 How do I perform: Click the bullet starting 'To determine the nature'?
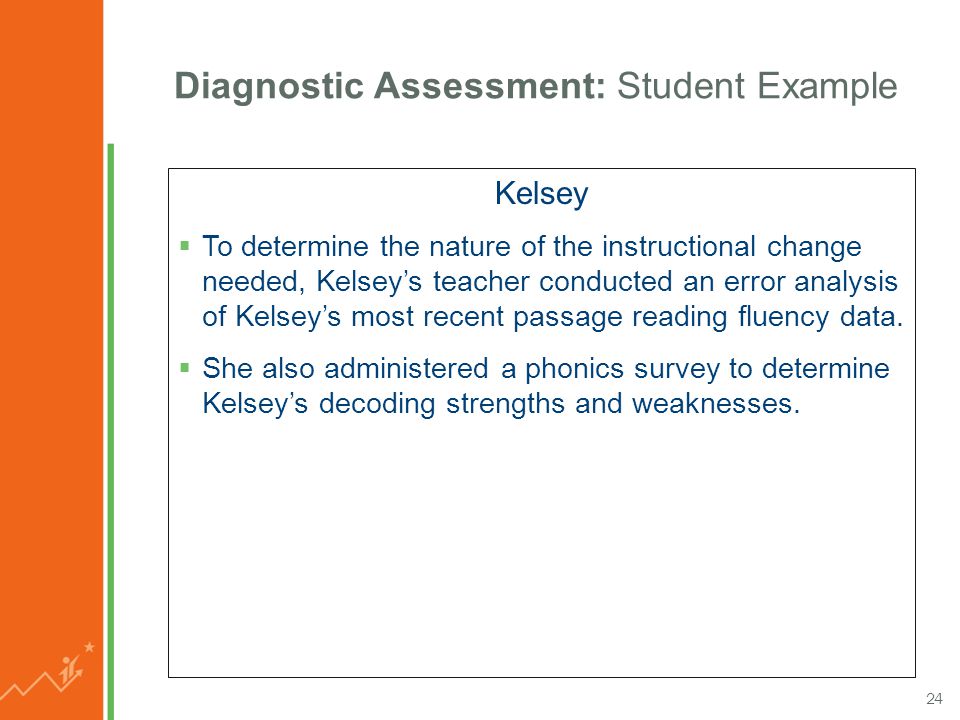pyautogui.click(x=552, y=282)
